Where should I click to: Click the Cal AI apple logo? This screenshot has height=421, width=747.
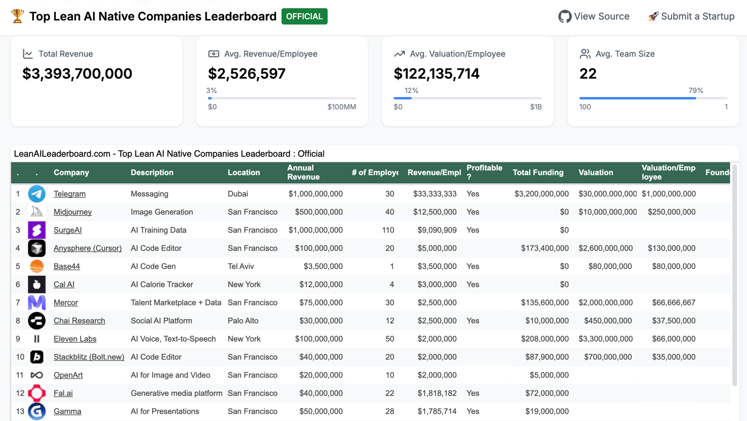pyautogui.click(x=37, y=284)
